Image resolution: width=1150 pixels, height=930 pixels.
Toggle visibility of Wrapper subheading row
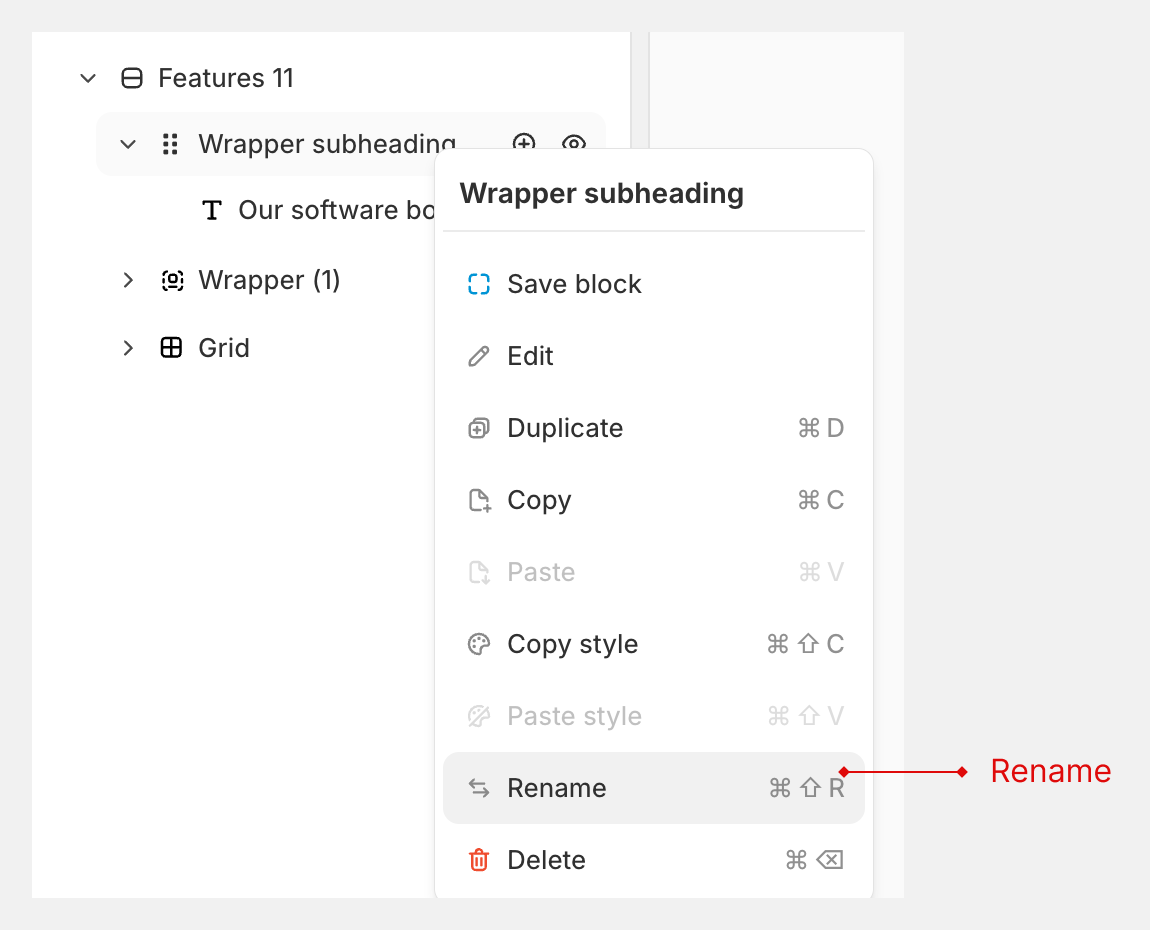(x=573, y=142)
